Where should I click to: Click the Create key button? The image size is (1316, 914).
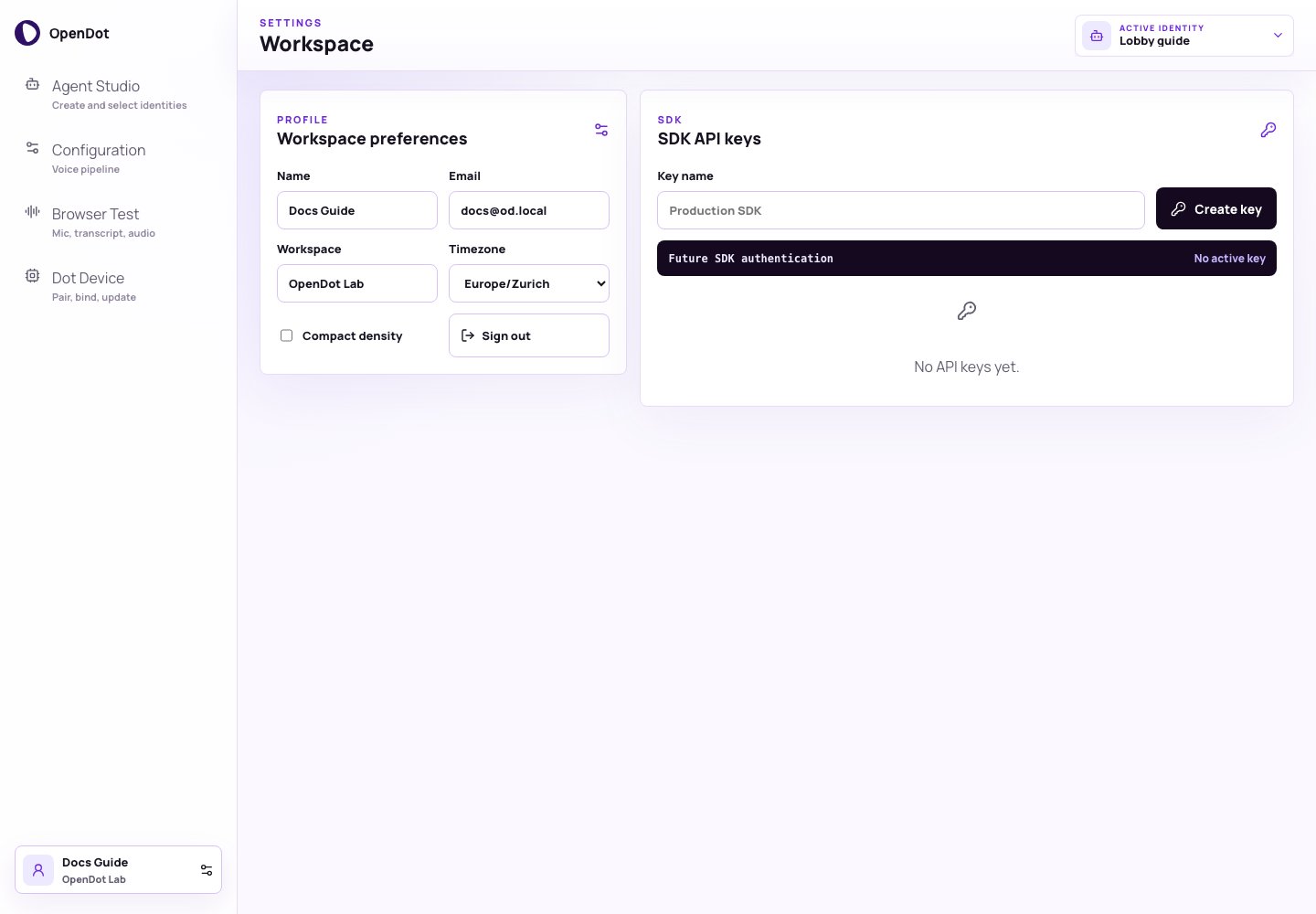pos(1216,208)
